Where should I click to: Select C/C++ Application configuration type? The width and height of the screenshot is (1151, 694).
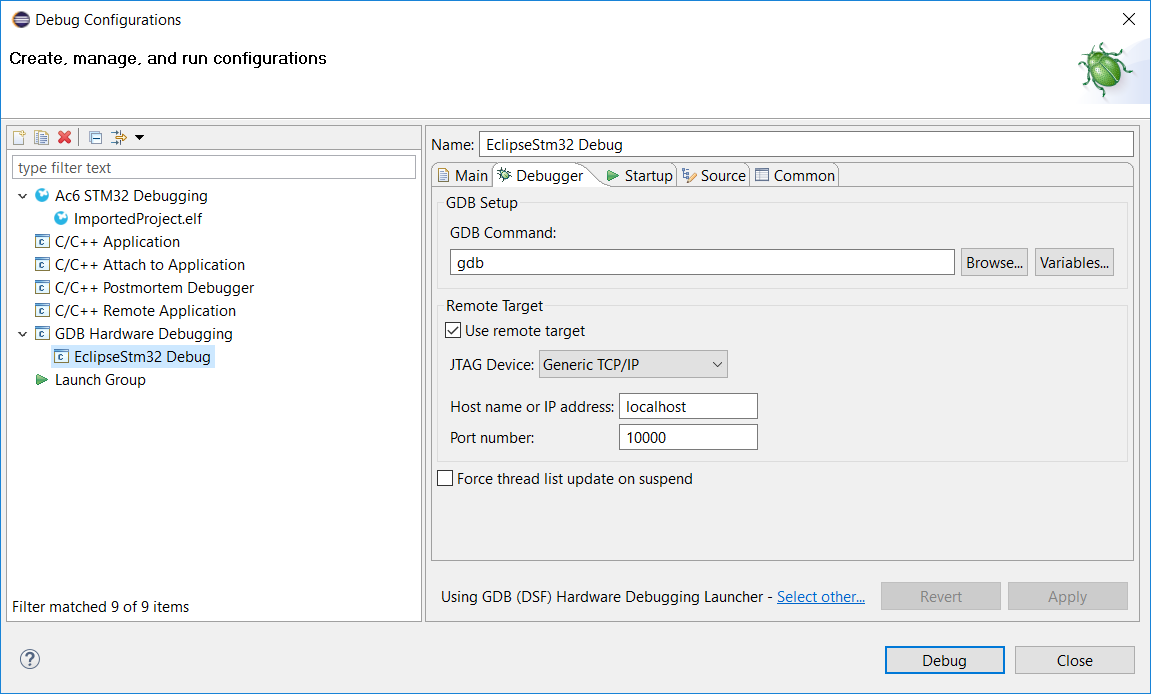coord(117,242)
